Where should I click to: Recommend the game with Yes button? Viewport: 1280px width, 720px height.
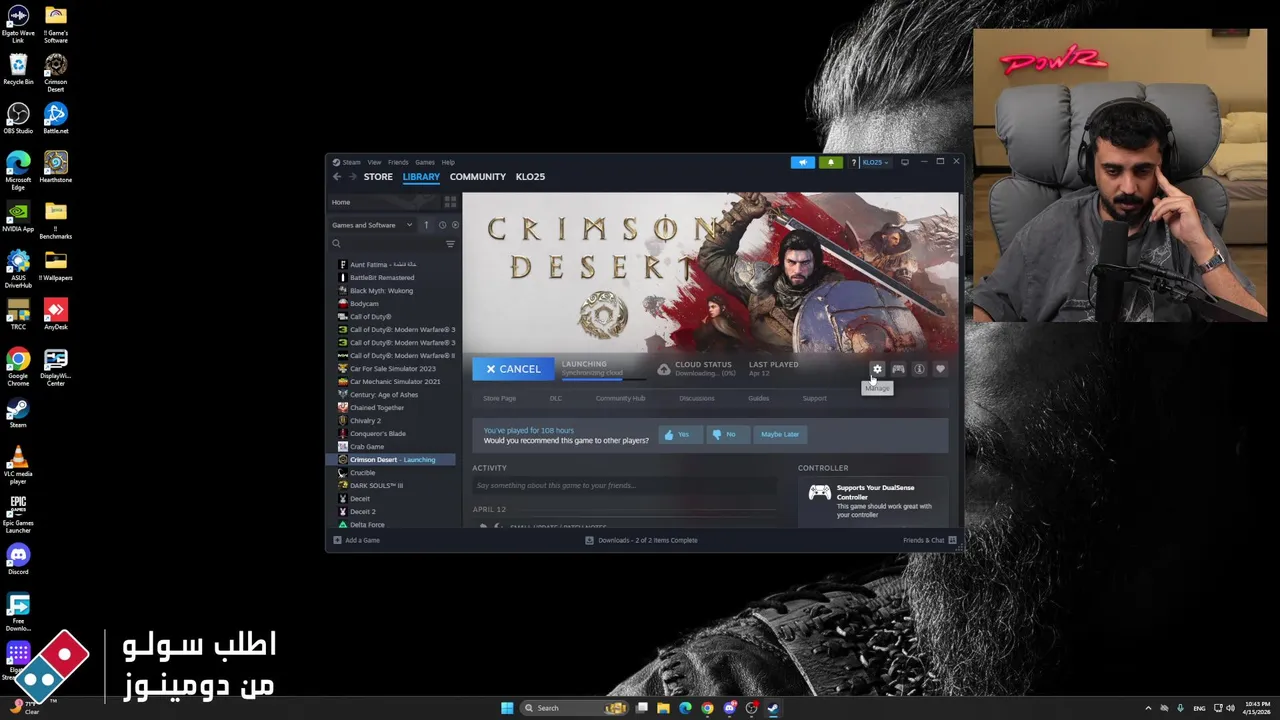coord(680,434)
